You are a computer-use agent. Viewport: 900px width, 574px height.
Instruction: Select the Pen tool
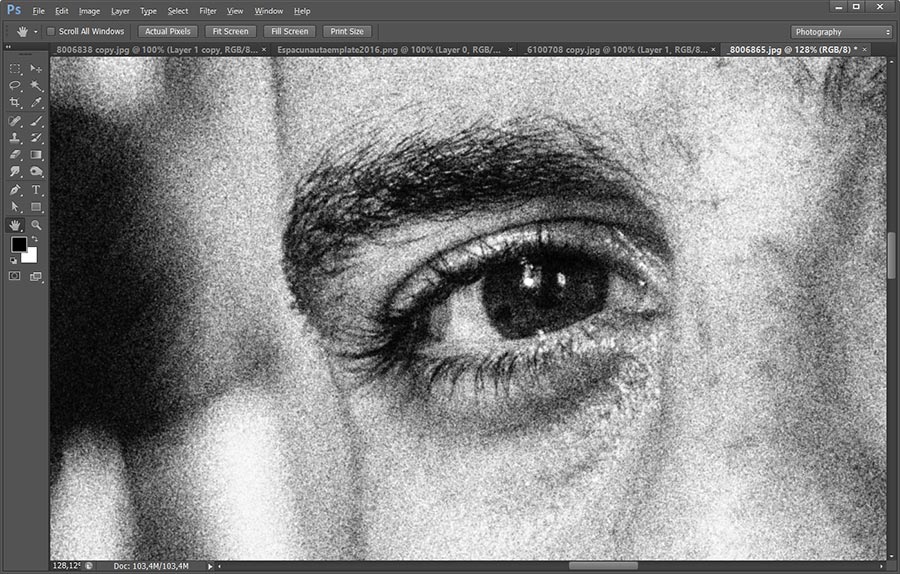click(15, 190)
